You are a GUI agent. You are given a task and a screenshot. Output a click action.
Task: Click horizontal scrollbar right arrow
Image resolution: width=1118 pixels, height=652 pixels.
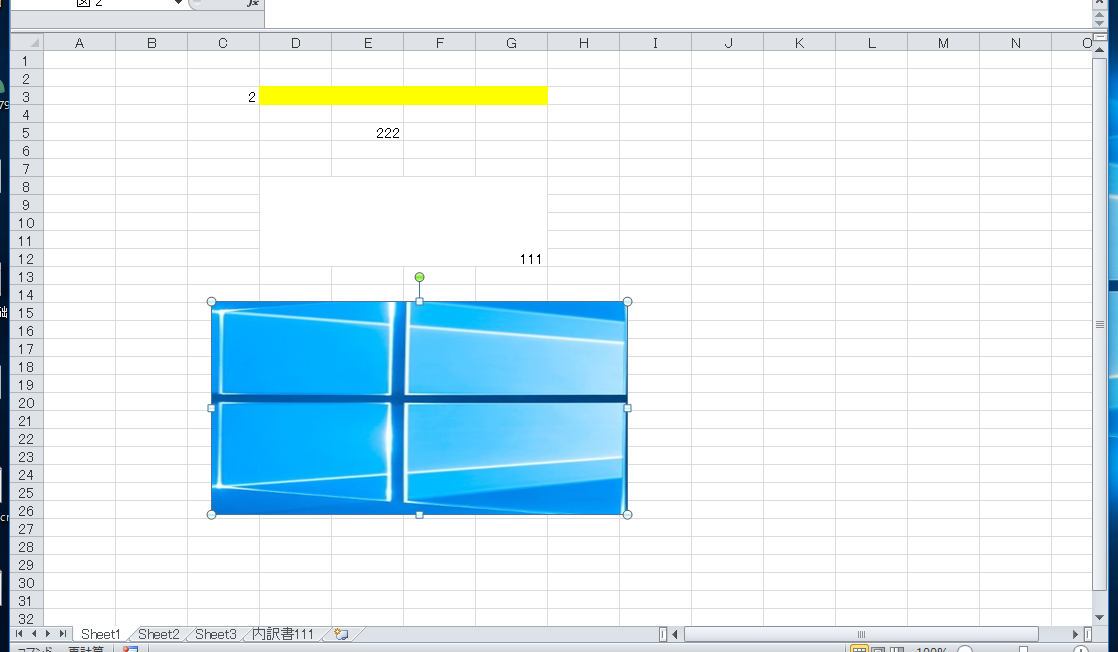1075,633
